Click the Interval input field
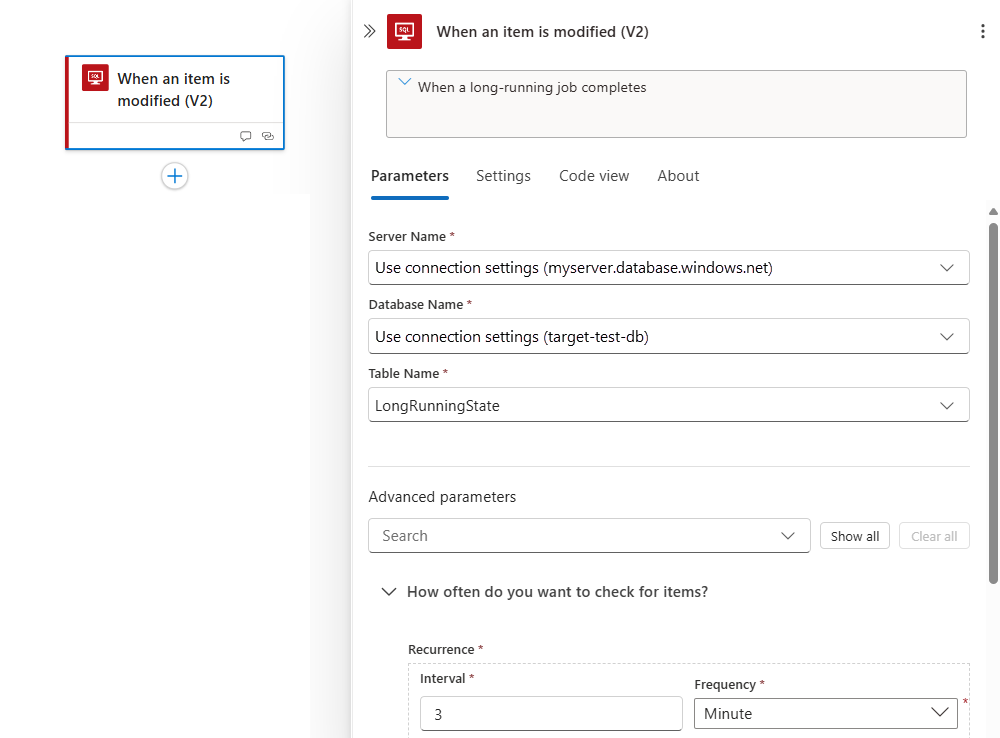 [551, 713]
